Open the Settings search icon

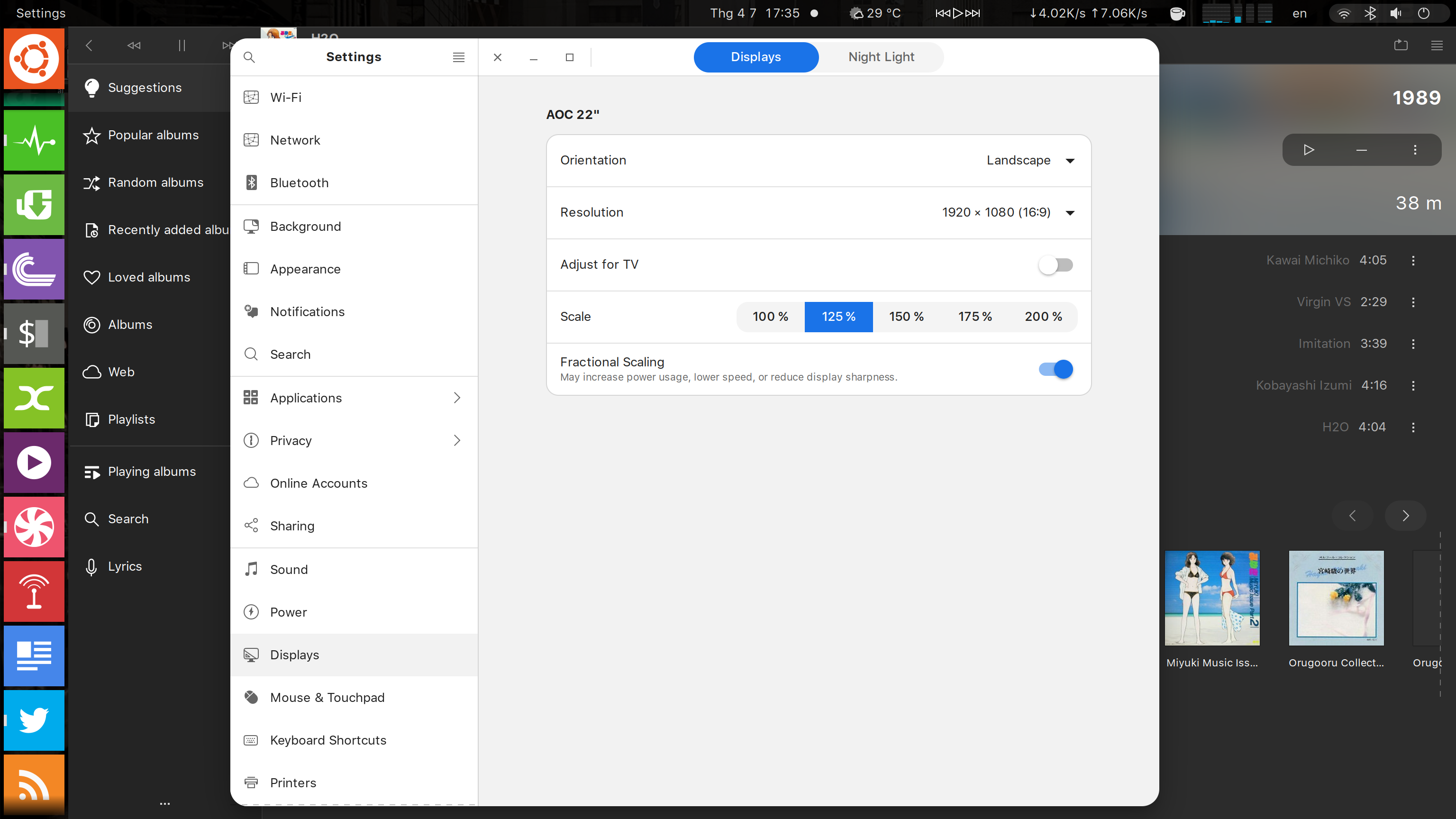tap(249, 57)
